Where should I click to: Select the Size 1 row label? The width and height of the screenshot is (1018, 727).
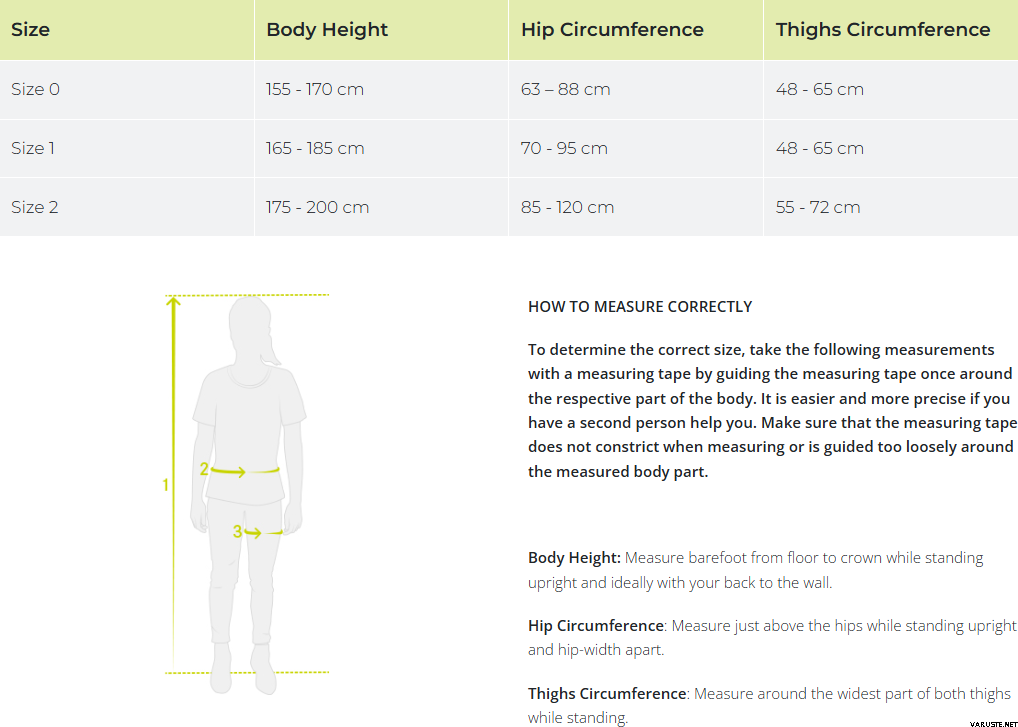click(x=34, y=148)
